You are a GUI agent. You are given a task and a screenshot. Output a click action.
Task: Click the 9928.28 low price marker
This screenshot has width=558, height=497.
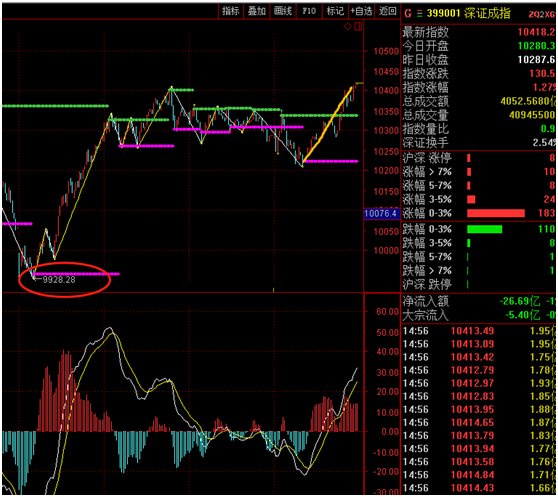point(59,280)
